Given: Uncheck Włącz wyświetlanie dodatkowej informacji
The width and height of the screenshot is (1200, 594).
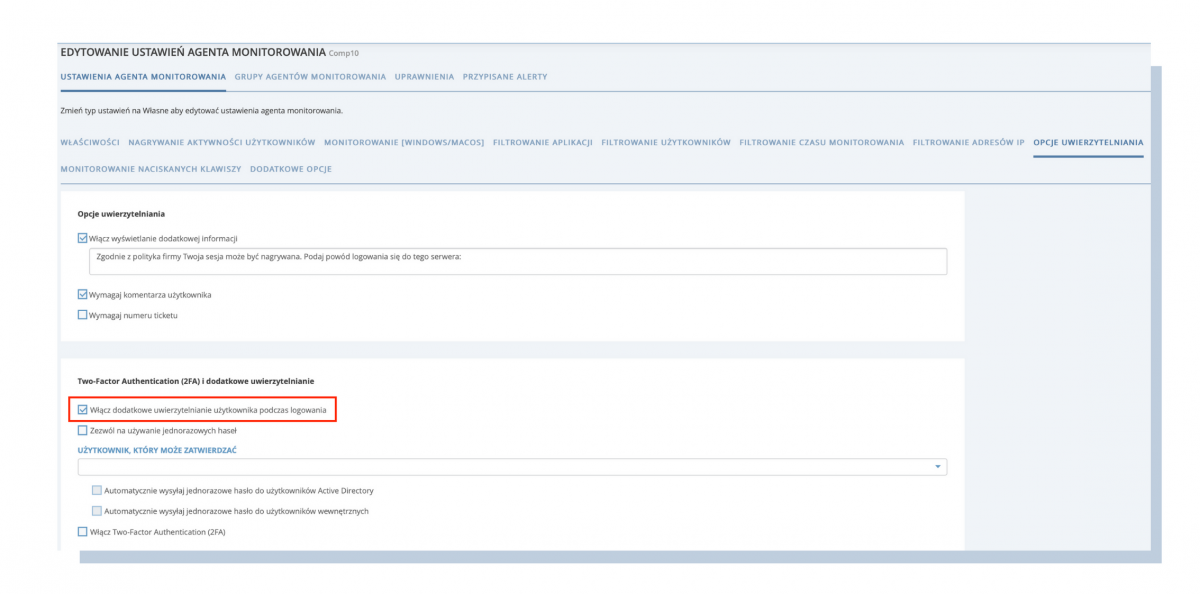Looking at the screenshot, I should tap(83, 238).
